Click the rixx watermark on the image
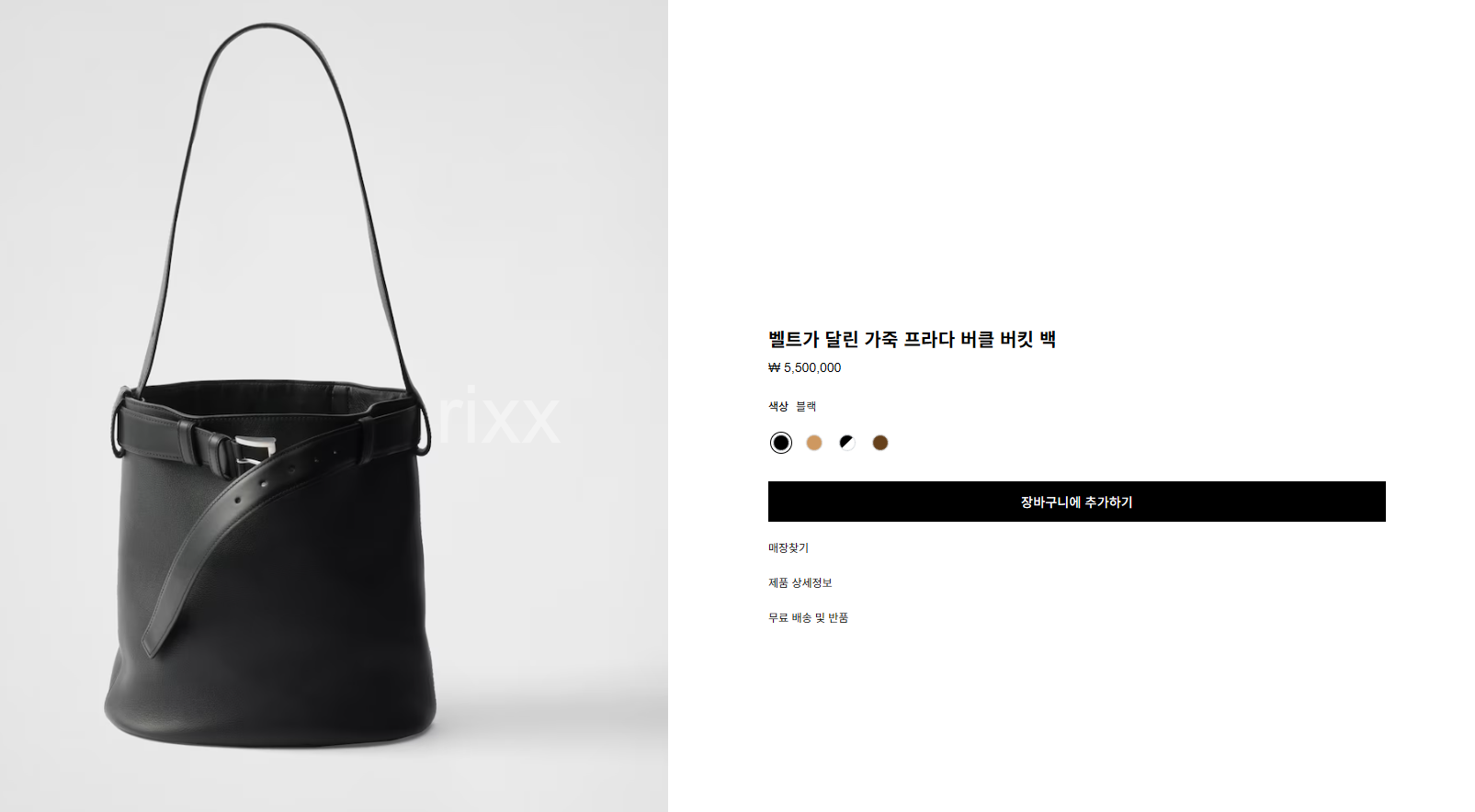This screenshot has width=1475, height=812. (x=498, y=416)
